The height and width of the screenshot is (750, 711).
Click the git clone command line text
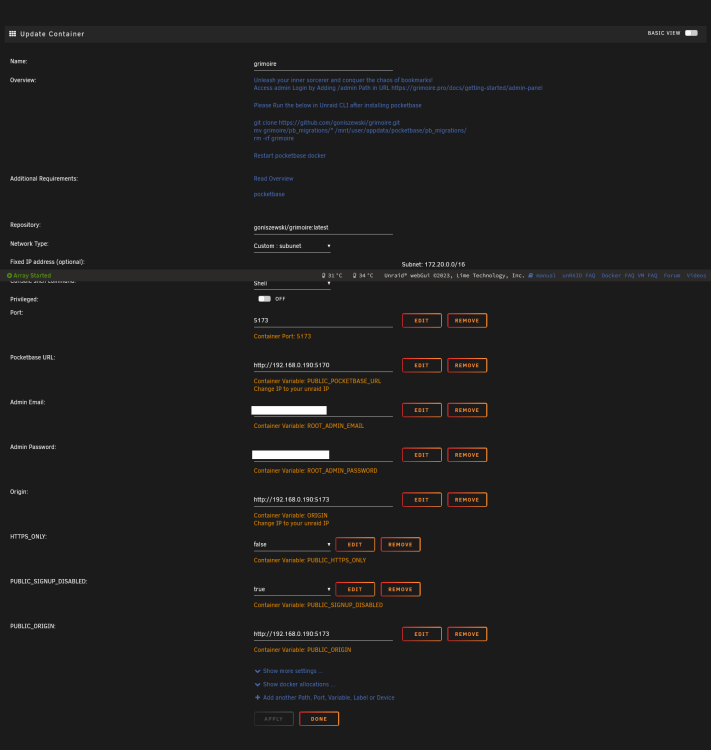point(327,122)
